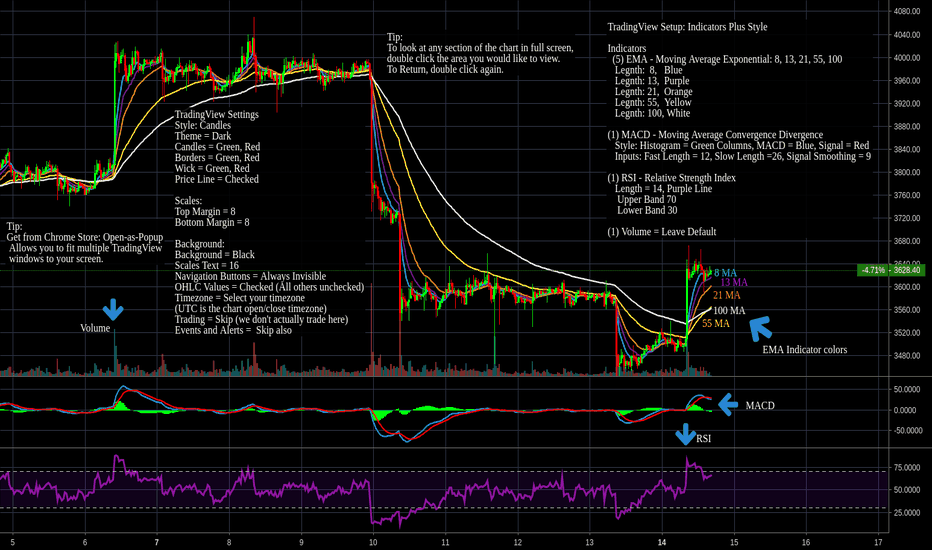This screenshot has height=550, width=932.
Task: Click the 3760.00 price scale value
Action: coord(906,195)
